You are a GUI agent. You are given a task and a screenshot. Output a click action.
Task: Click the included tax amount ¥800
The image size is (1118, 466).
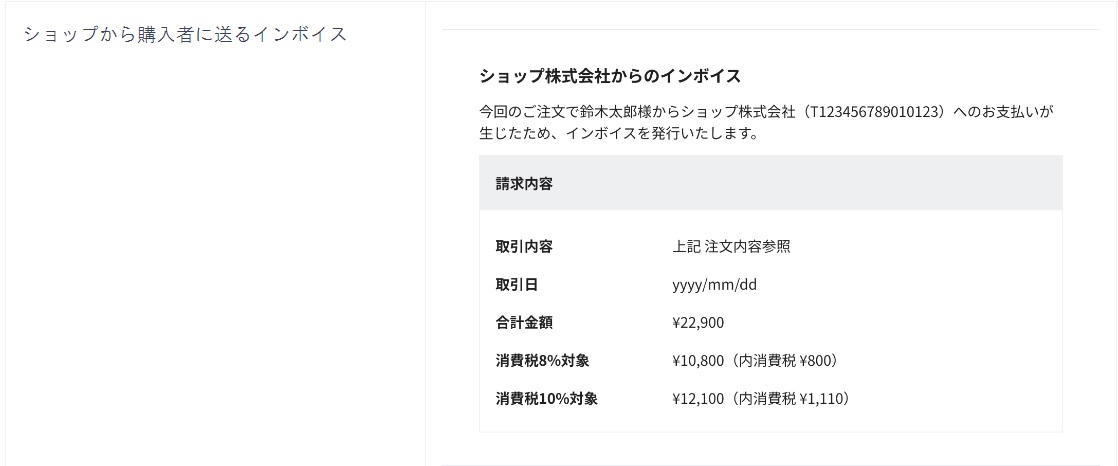click(x=815, y=360)
